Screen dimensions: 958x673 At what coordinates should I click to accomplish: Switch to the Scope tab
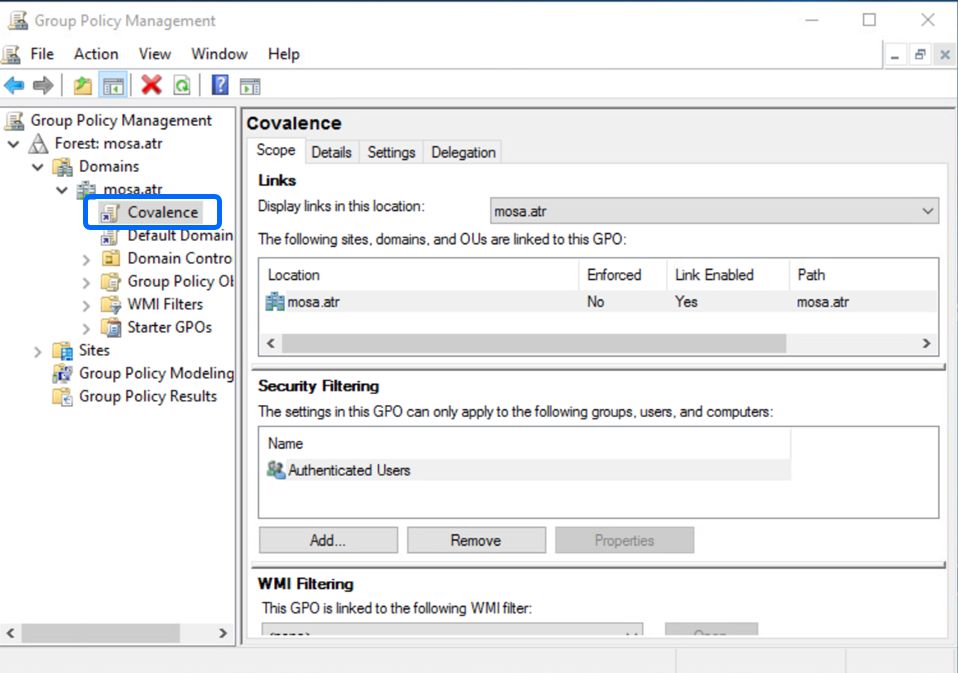pyautogui.click(x=276, y=150)
